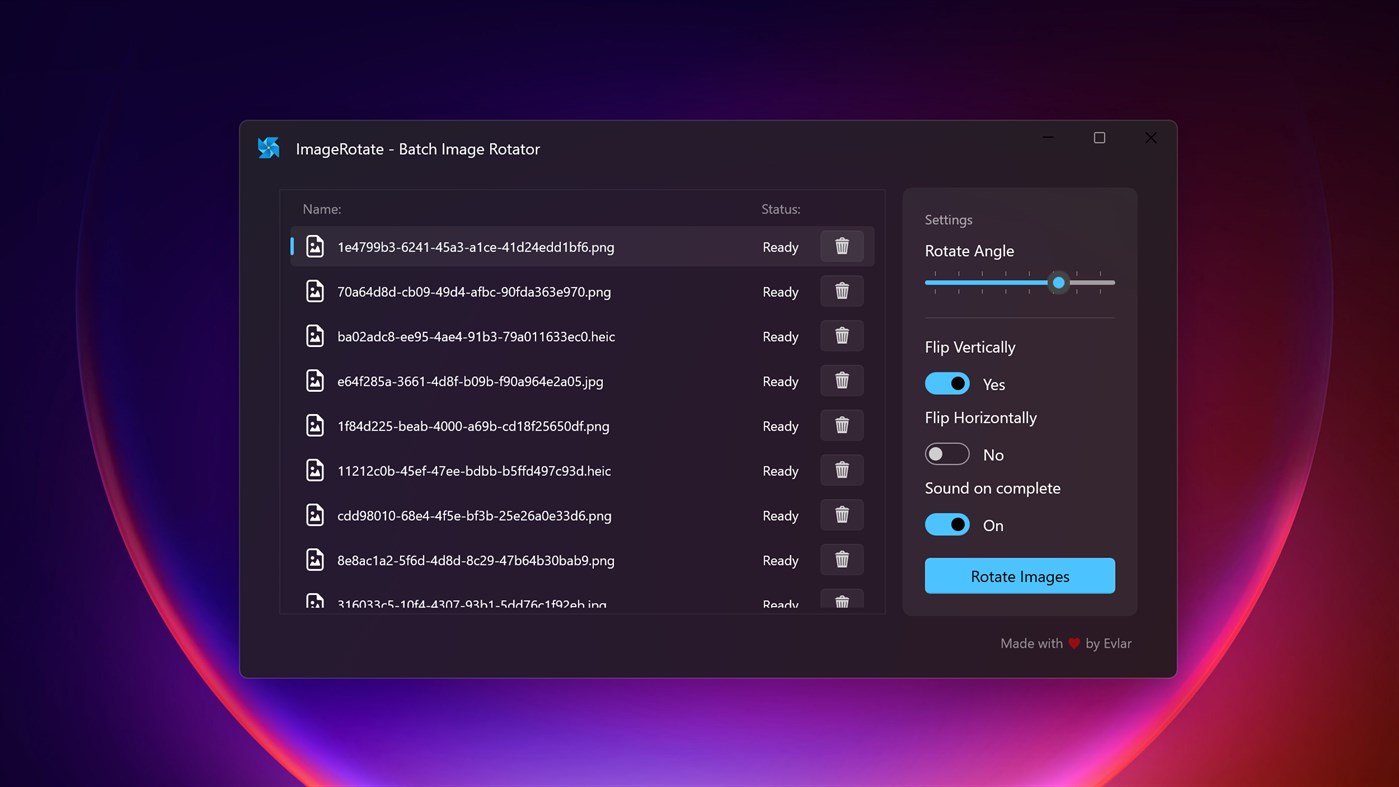Screen dimensions: 1399x787
Task: Enable Flip Horizontally
Action: 946,453
